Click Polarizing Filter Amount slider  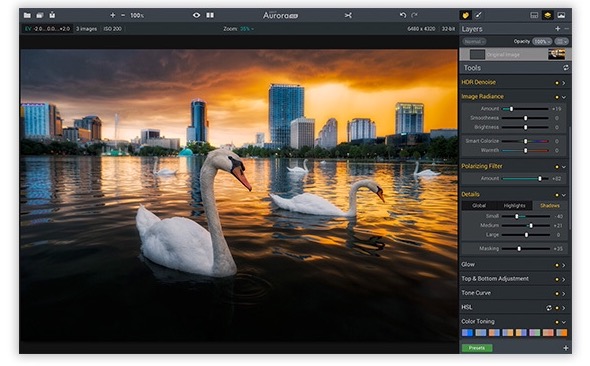pos(525,179)
